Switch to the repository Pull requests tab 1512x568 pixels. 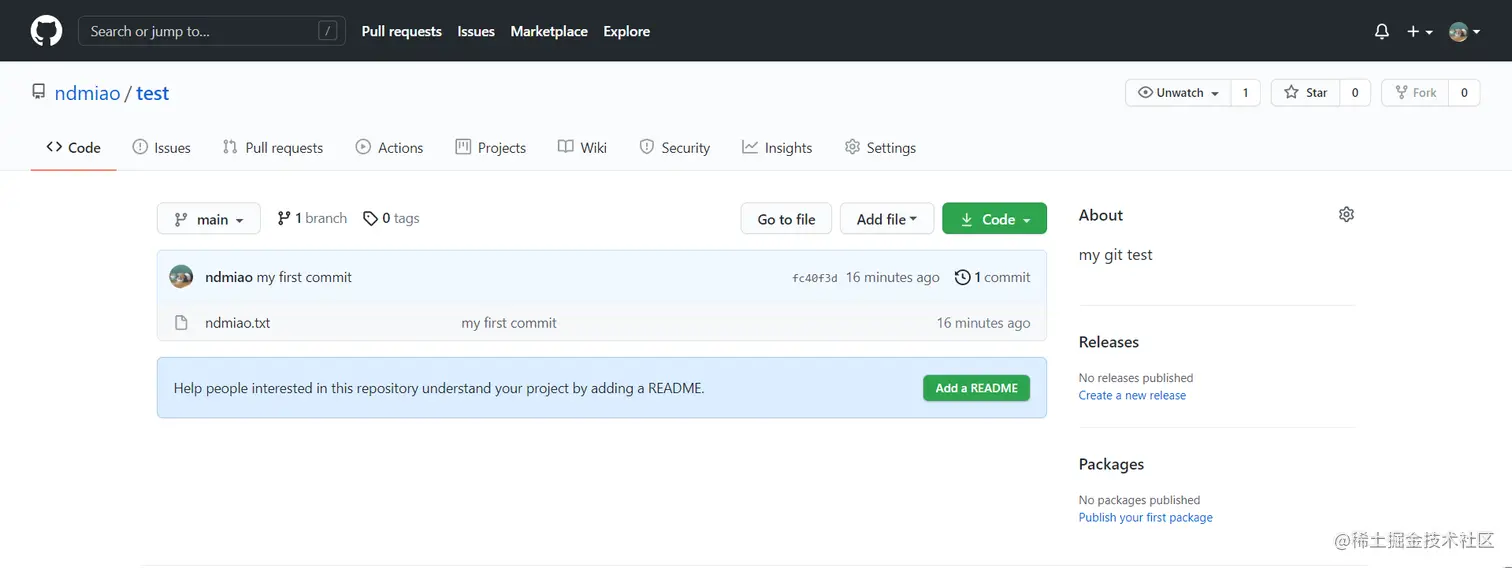click(x=273, y=147)
